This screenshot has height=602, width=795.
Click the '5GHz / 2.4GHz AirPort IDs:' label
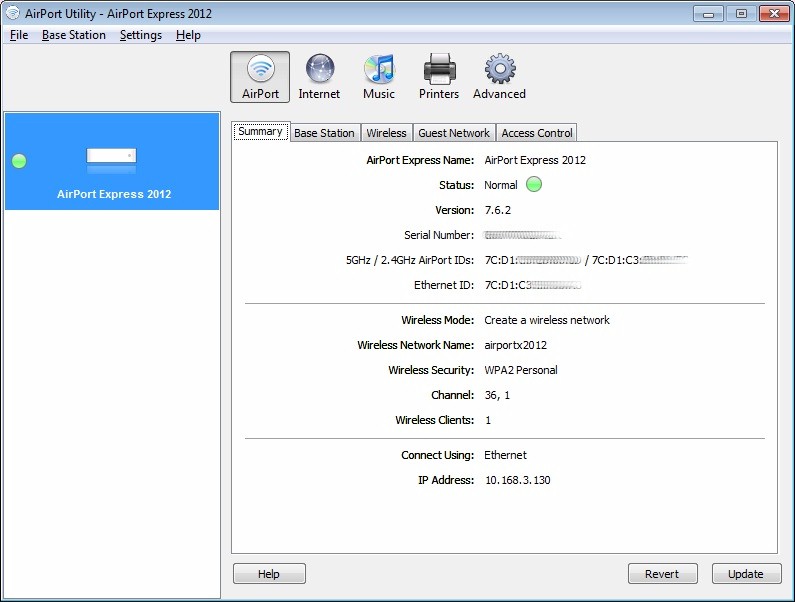410,260
